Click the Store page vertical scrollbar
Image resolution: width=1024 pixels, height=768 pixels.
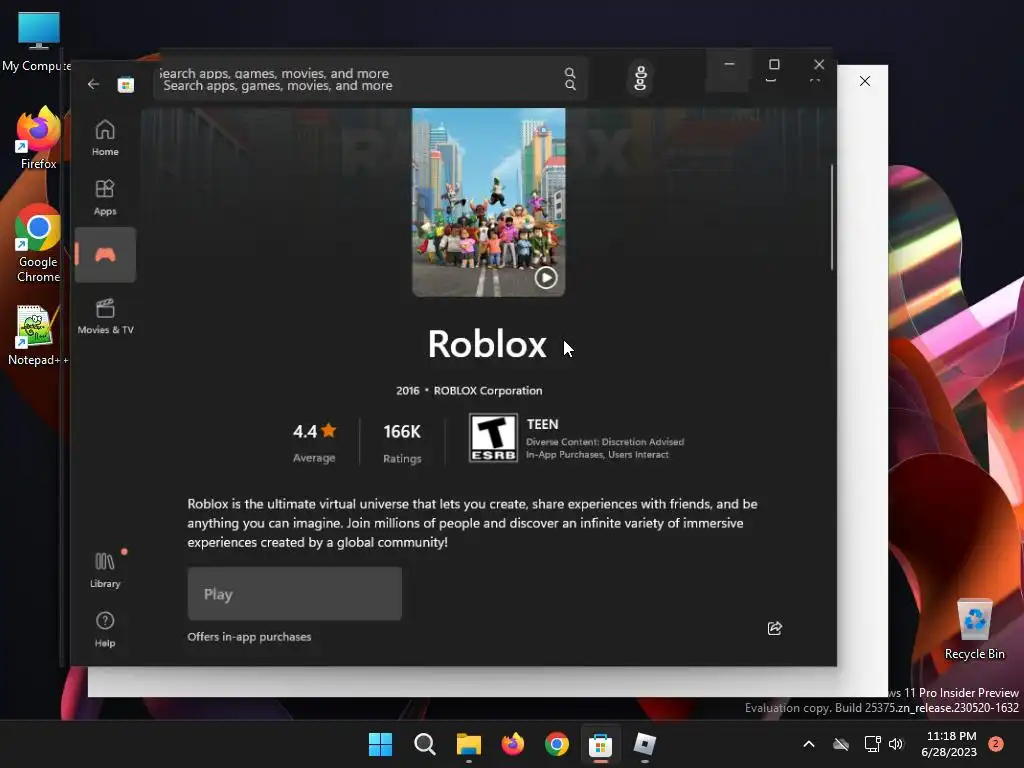(832, 217)
